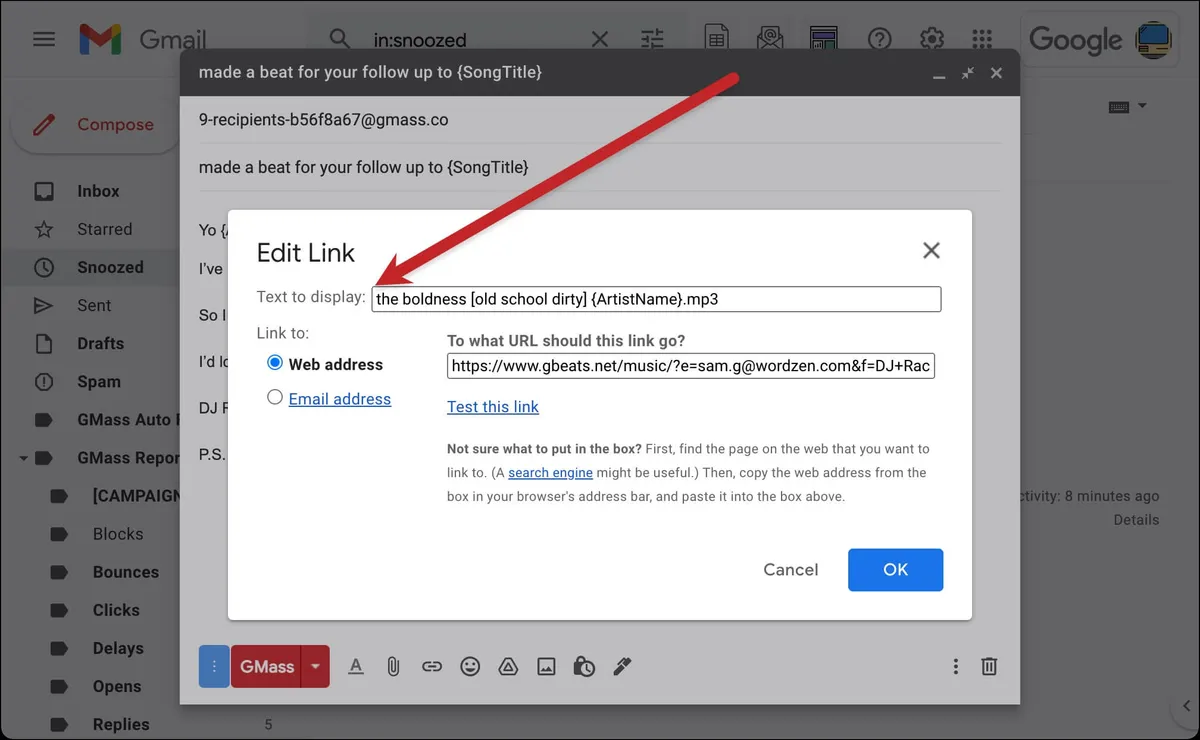The image size is (1200, 740).
Task: Open the GMass button dropdown arrow
Action: coord(316,666)
